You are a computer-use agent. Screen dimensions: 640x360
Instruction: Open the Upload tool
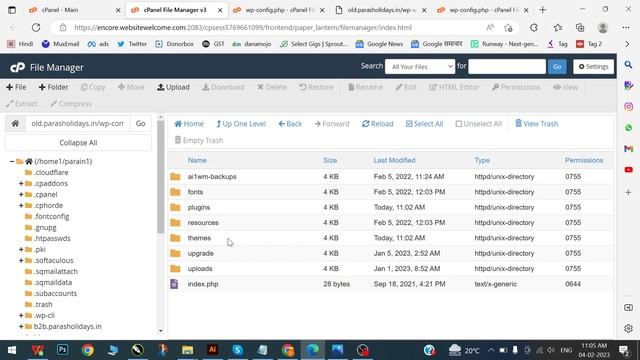[173, 87]
